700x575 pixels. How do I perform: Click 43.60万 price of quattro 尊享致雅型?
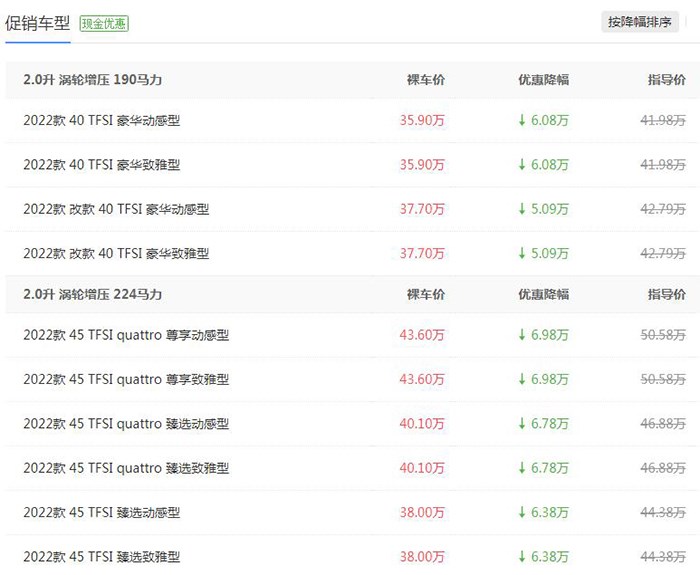pyautogui.click(x=422, y=379)
